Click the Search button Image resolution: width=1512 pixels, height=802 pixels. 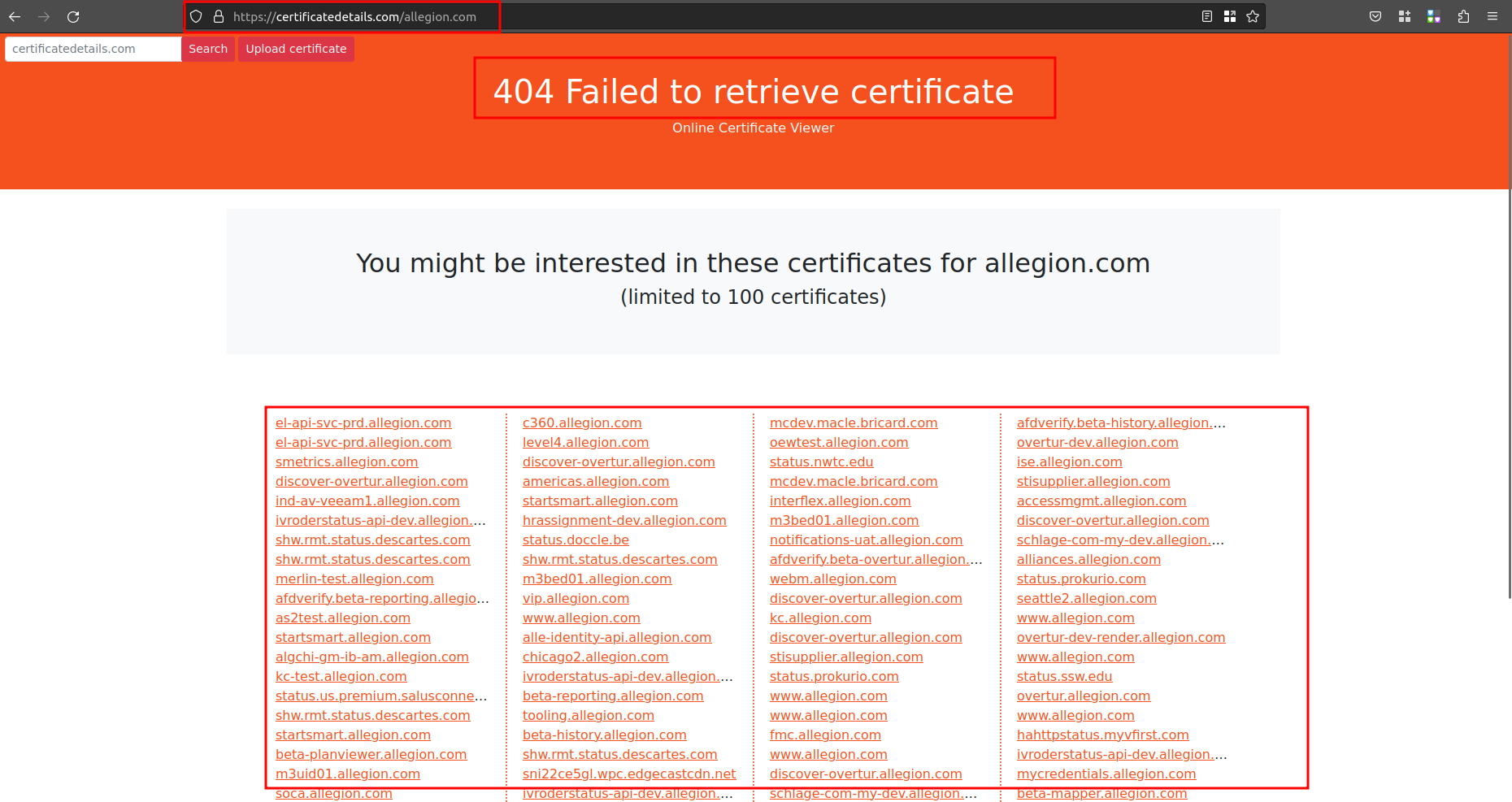point(208,49)
